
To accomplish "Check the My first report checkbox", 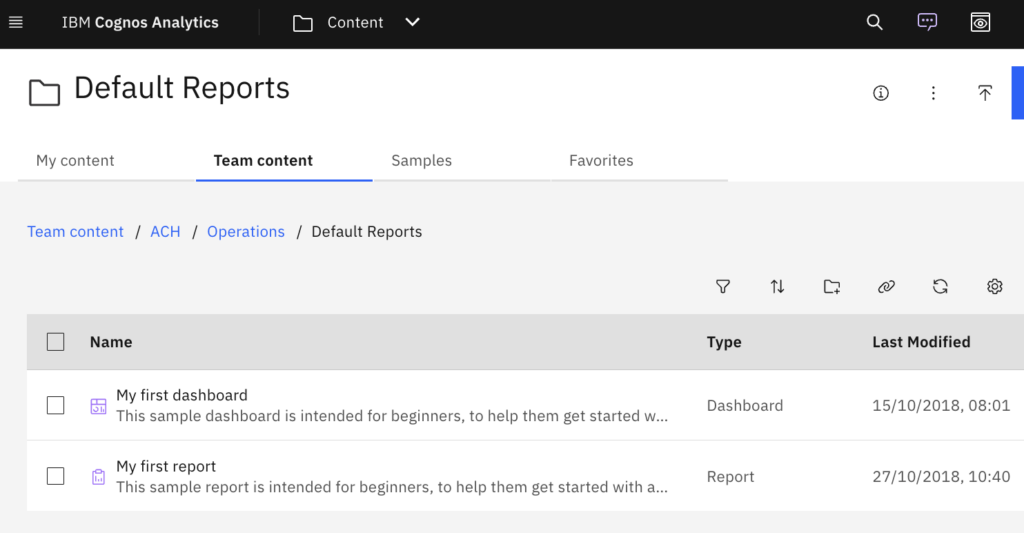I will coord(56,476).
